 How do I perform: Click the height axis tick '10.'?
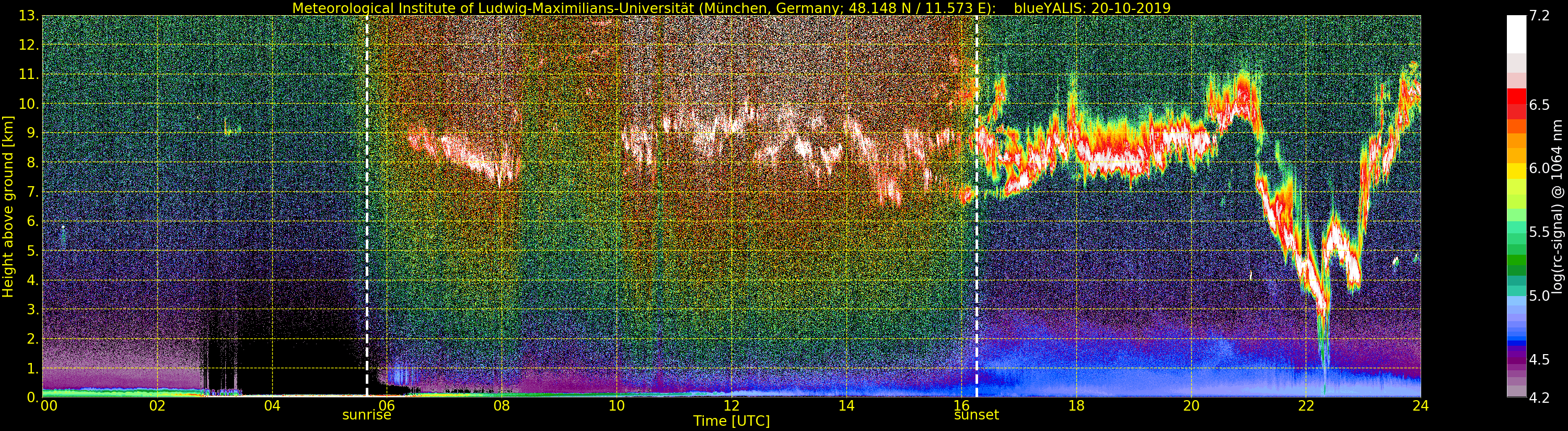[x=28, y=104]
